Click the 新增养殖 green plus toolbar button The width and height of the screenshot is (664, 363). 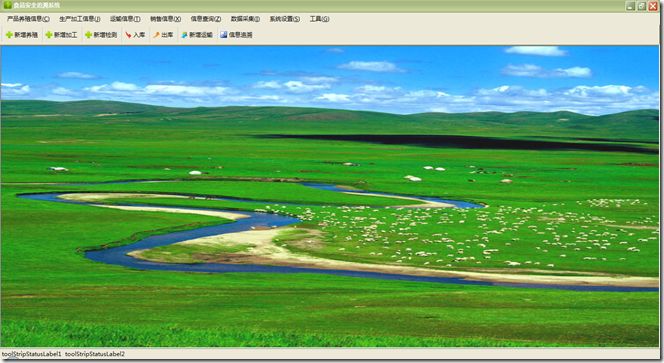(22, 35)
